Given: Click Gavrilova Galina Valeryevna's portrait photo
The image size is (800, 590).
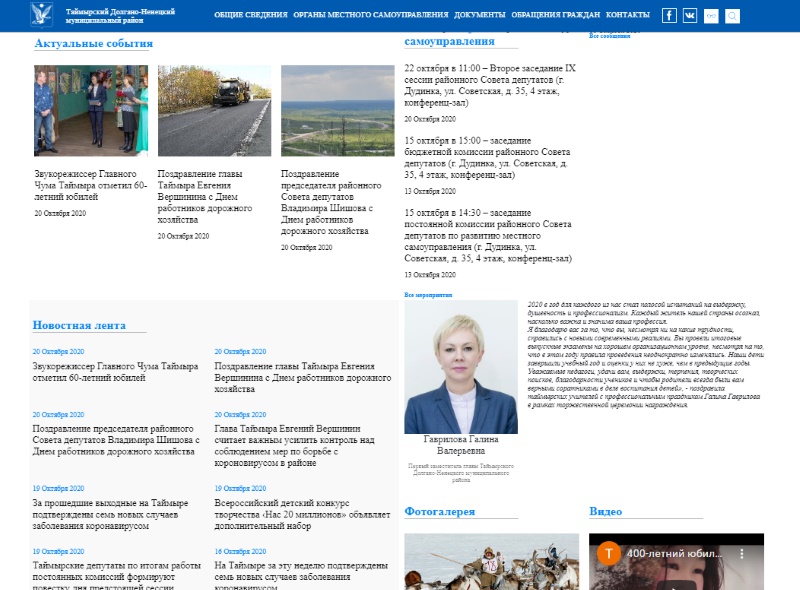Looking at the screenshot, I should pyautogui.click(x=461, y=366).
